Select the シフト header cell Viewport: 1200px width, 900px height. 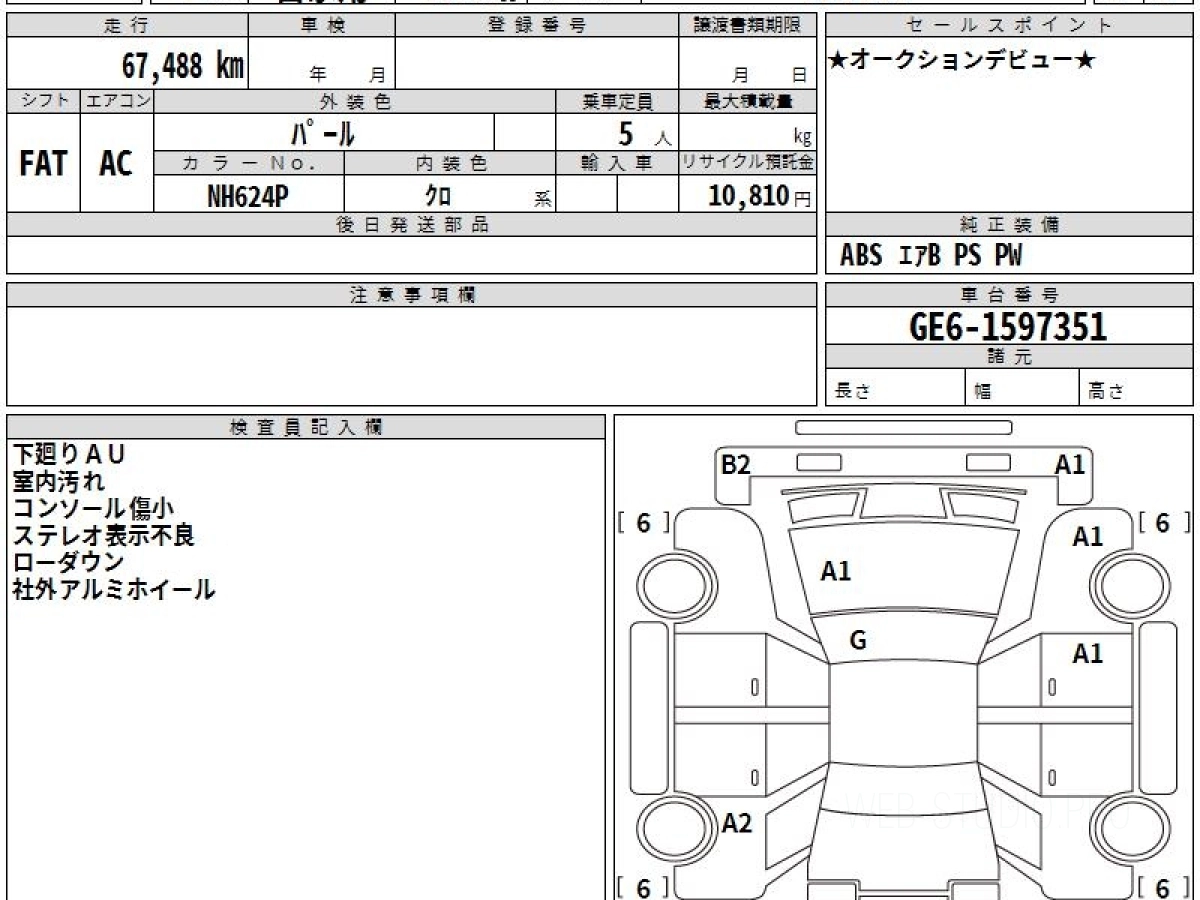pos(43,101)
